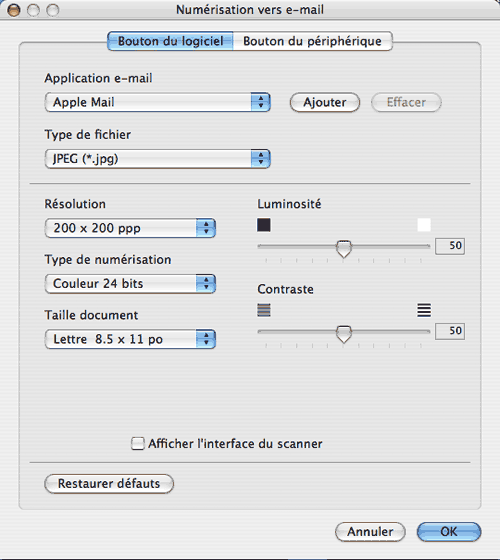This screenshot has width=500, height=560.
Task: Click the high contrast lines icon
Action: point(424,310)
